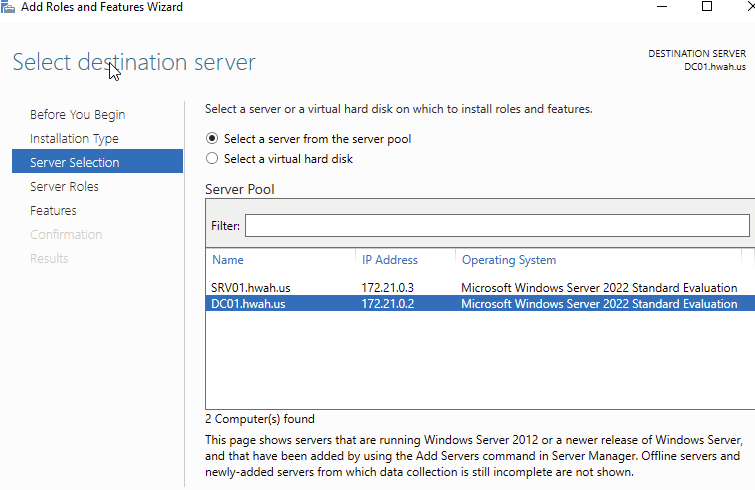Sort by the Operating System column header
The image size is (755, 490).
[509, 260]
